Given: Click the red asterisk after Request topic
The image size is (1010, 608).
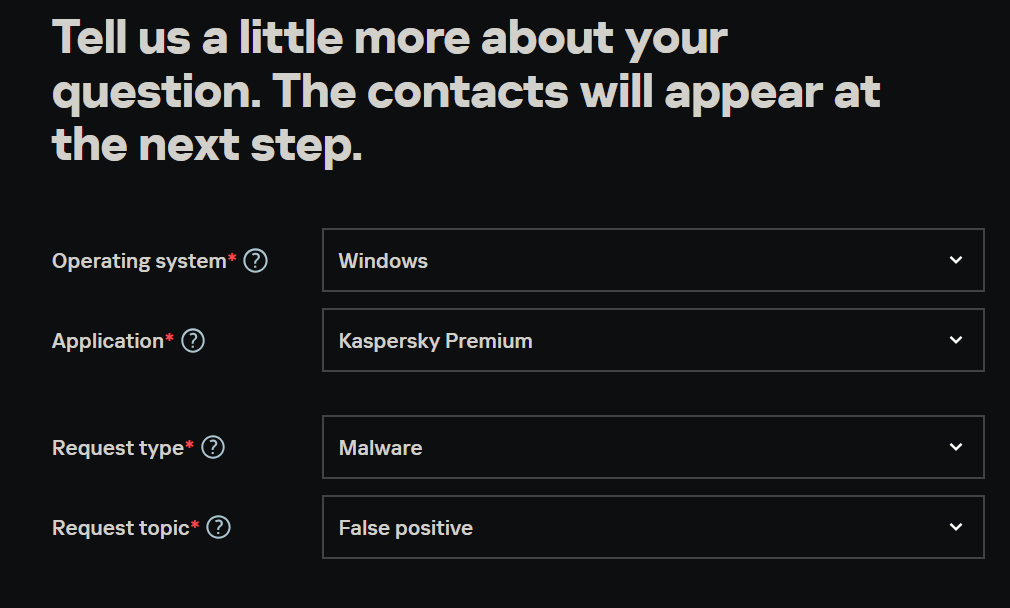Looking at the screenshot, I should [x=195, y=525].
